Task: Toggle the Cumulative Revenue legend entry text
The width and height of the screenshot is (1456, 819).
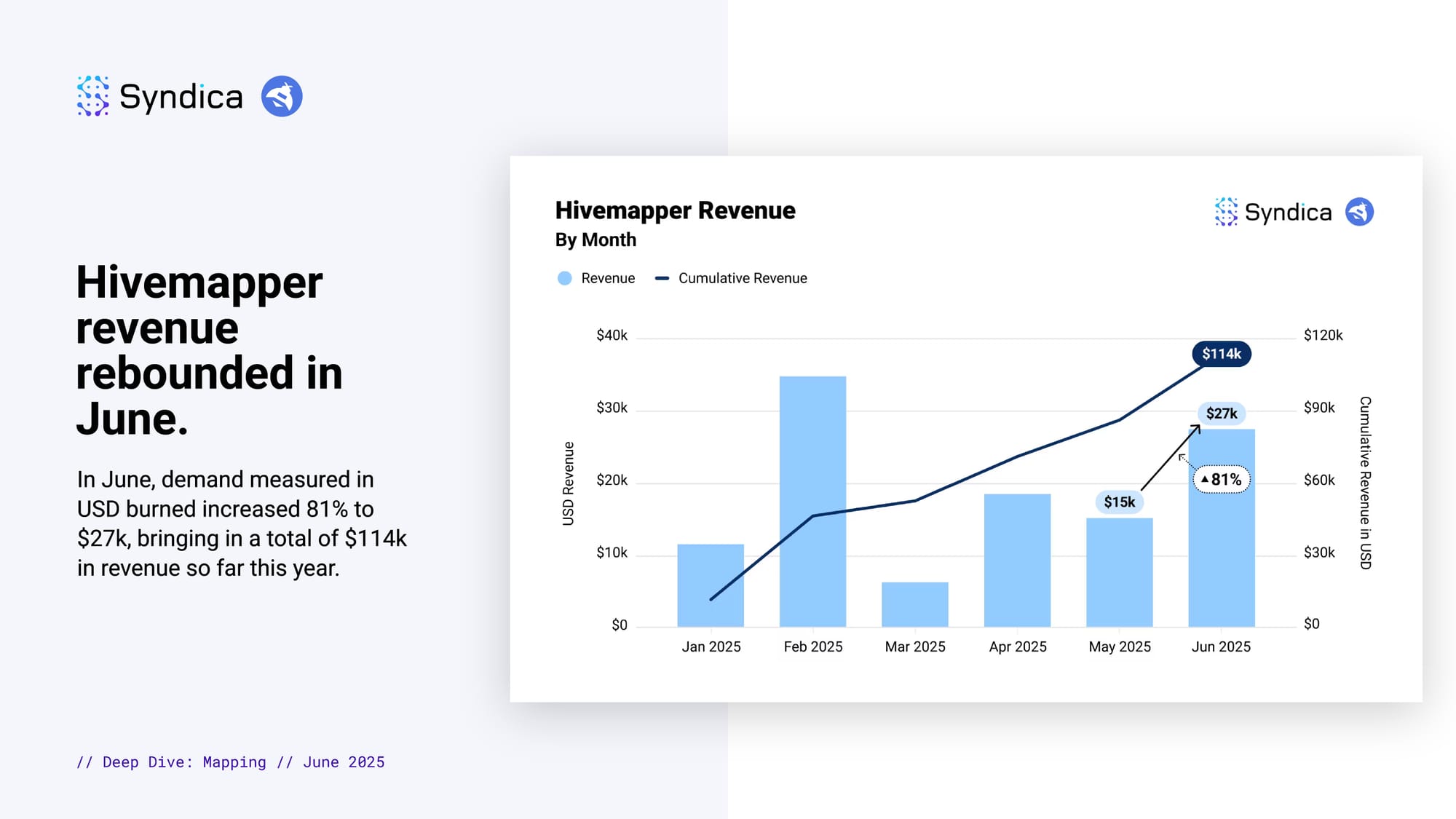Action: coord(743,278)
